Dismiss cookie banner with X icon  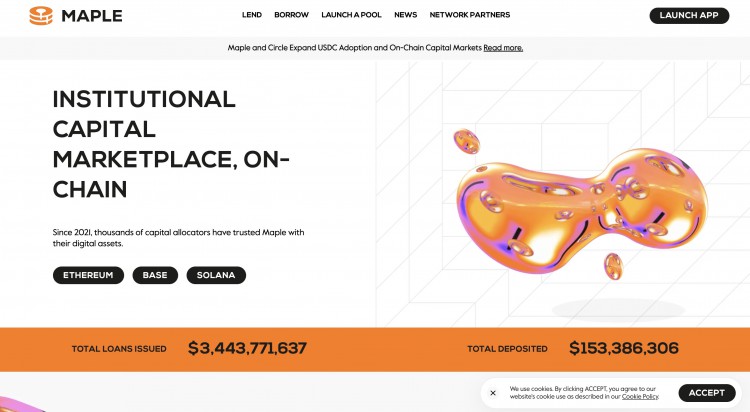click(493, 393)
